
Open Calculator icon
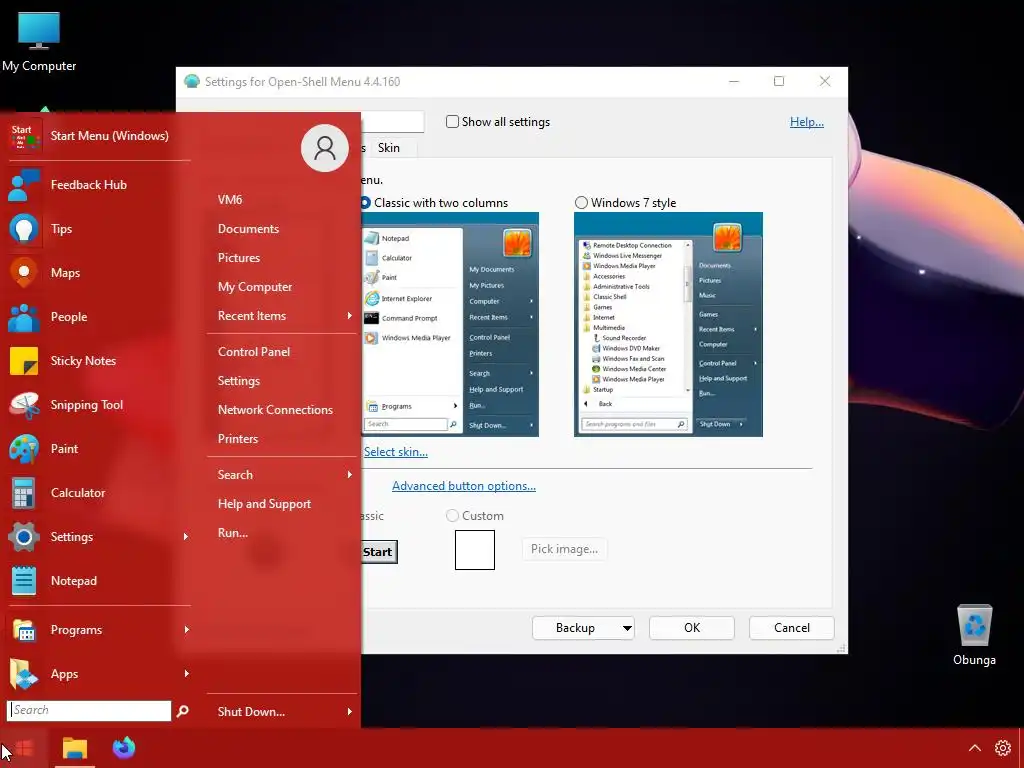coord(25,493)
